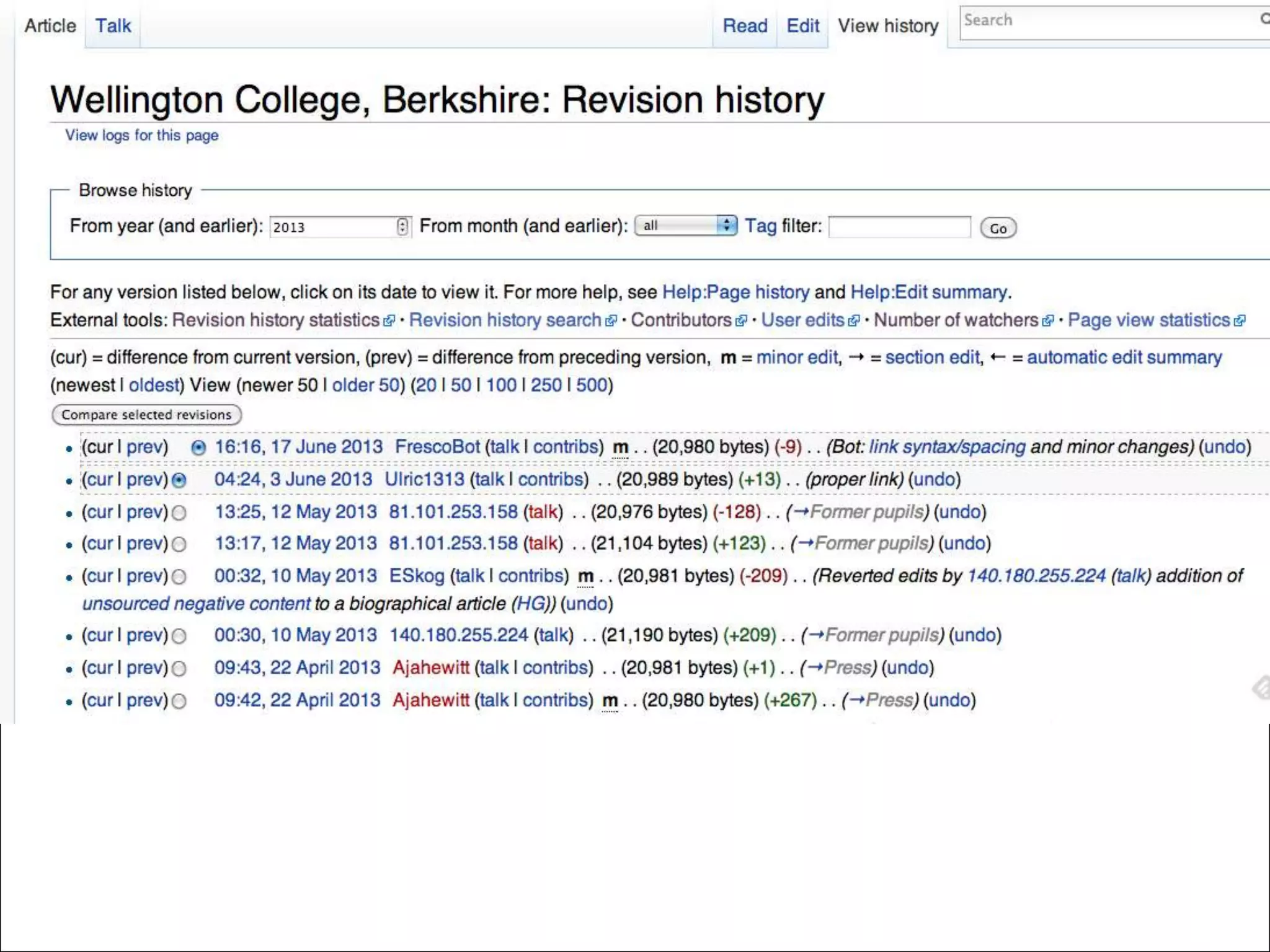Click external link icon after Page view statistics

(1240, 321)
